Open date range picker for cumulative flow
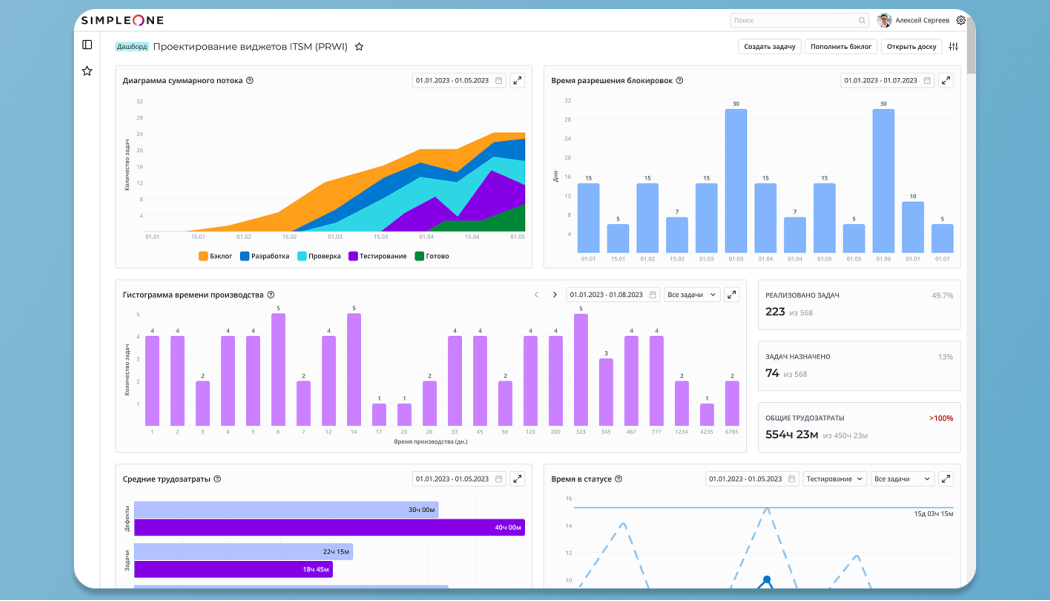1050x601 pixels. pyautogui.click(x=459, y=80)
